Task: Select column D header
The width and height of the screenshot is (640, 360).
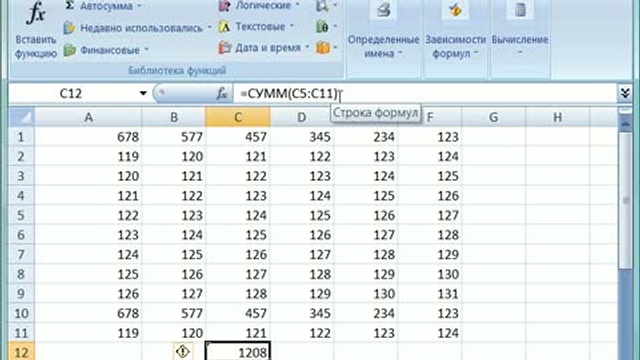Action: point(302,117)
